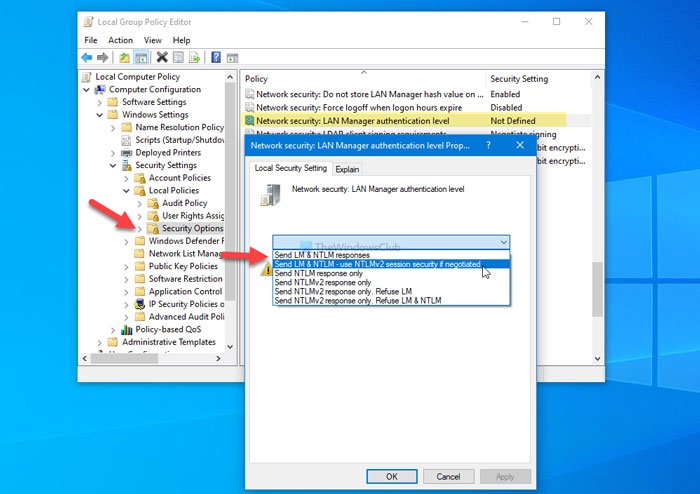Switch to the Explain tab
700x494 pixels.
click(347, 169)
